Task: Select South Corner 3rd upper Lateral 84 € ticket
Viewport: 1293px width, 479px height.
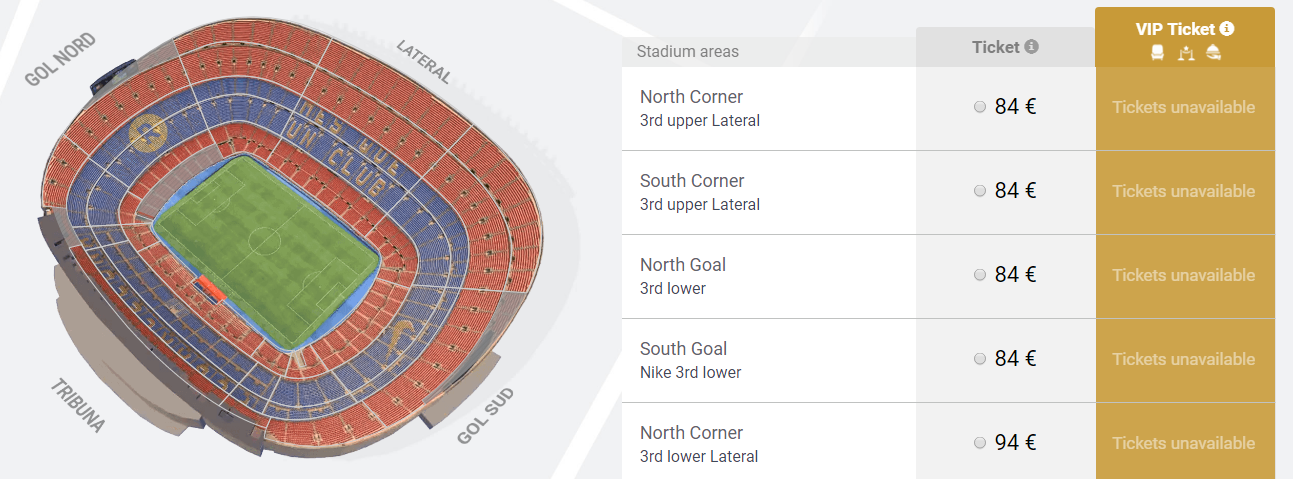Action: [980, 191]
